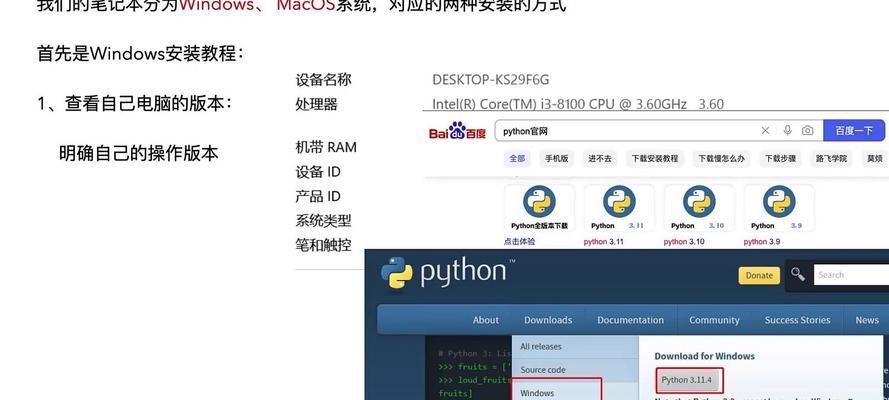Open the News menu item

[x=866, y=320]
